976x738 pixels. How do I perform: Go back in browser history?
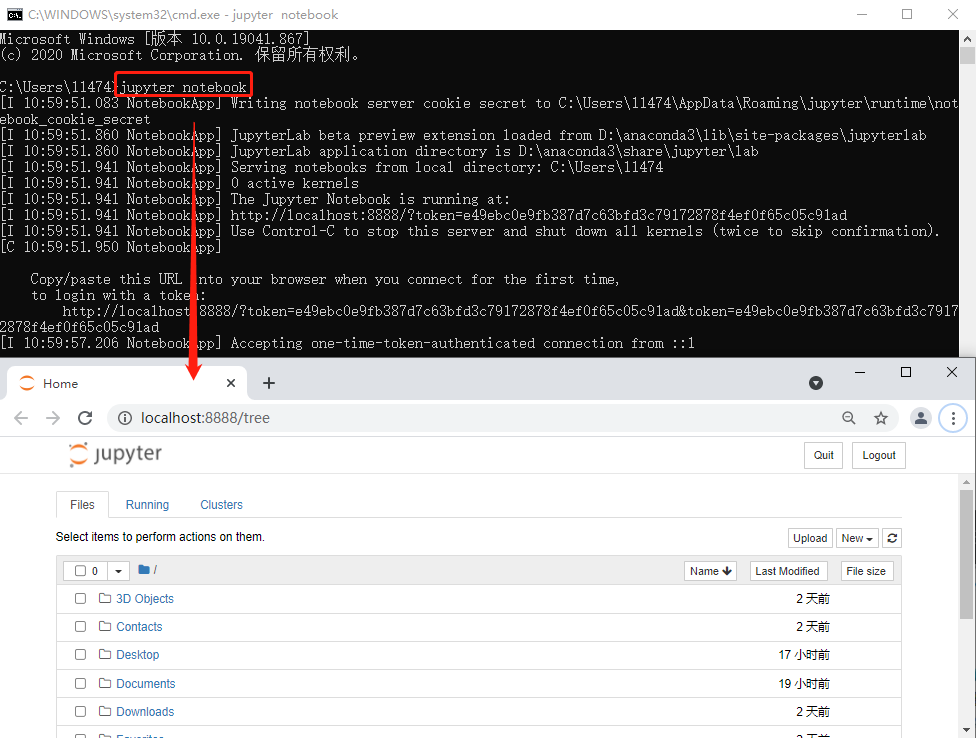[21, 418]
